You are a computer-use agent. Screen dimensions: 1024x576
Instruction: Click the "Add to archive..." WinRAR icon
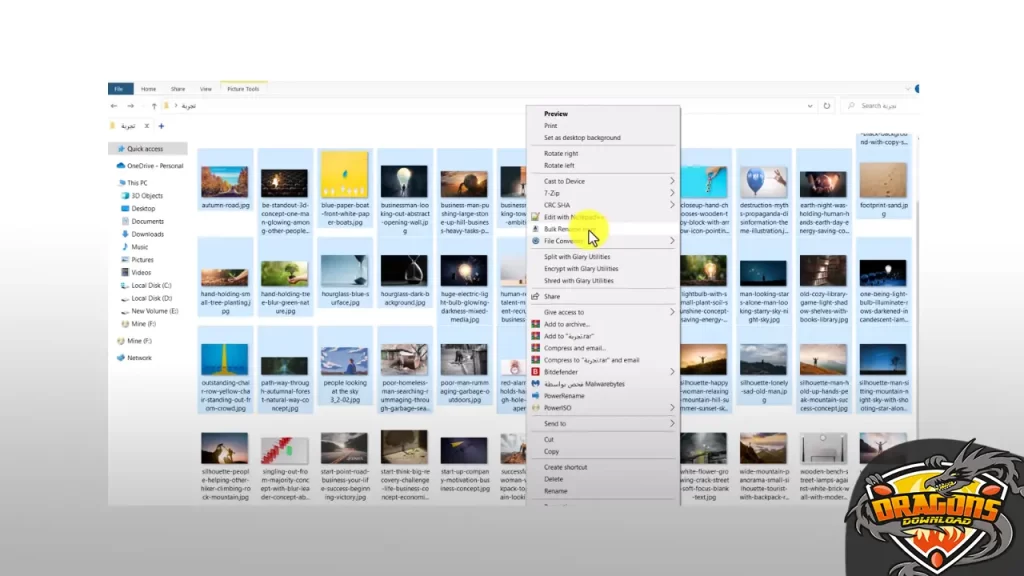(536, 324)
